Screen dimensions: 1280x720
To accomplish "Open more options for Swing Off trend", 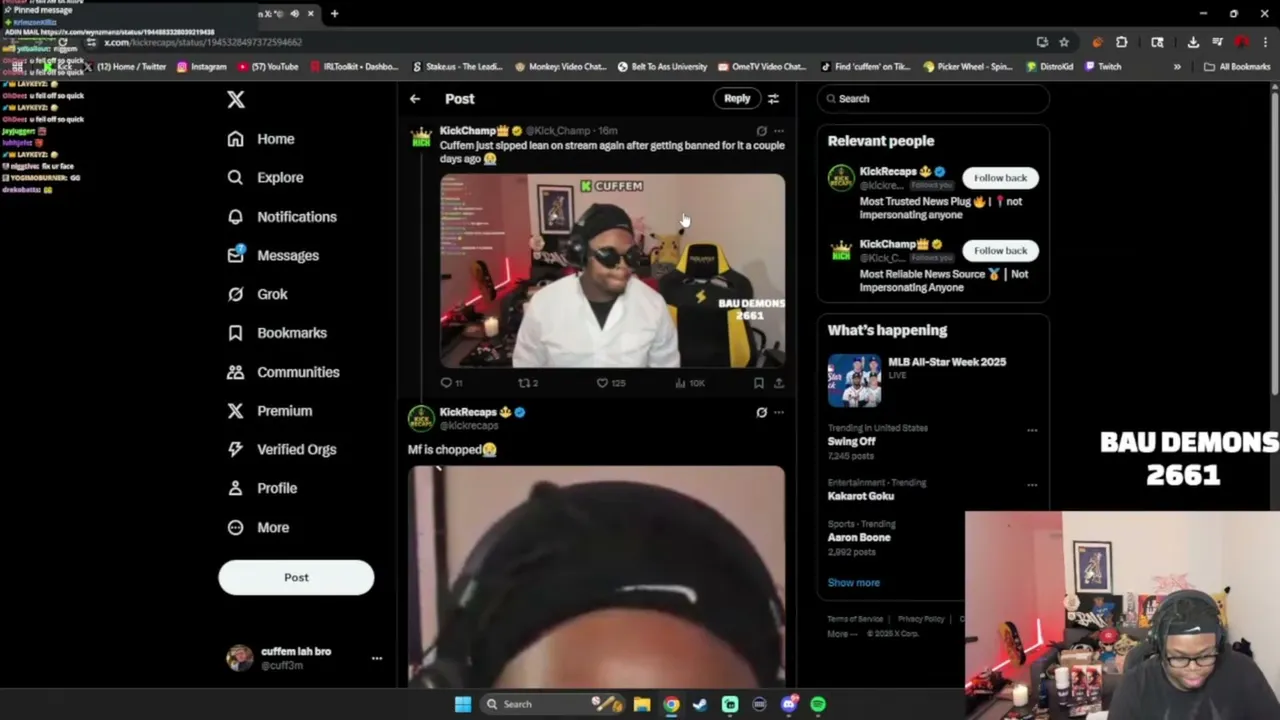I will coord(1032,431).
